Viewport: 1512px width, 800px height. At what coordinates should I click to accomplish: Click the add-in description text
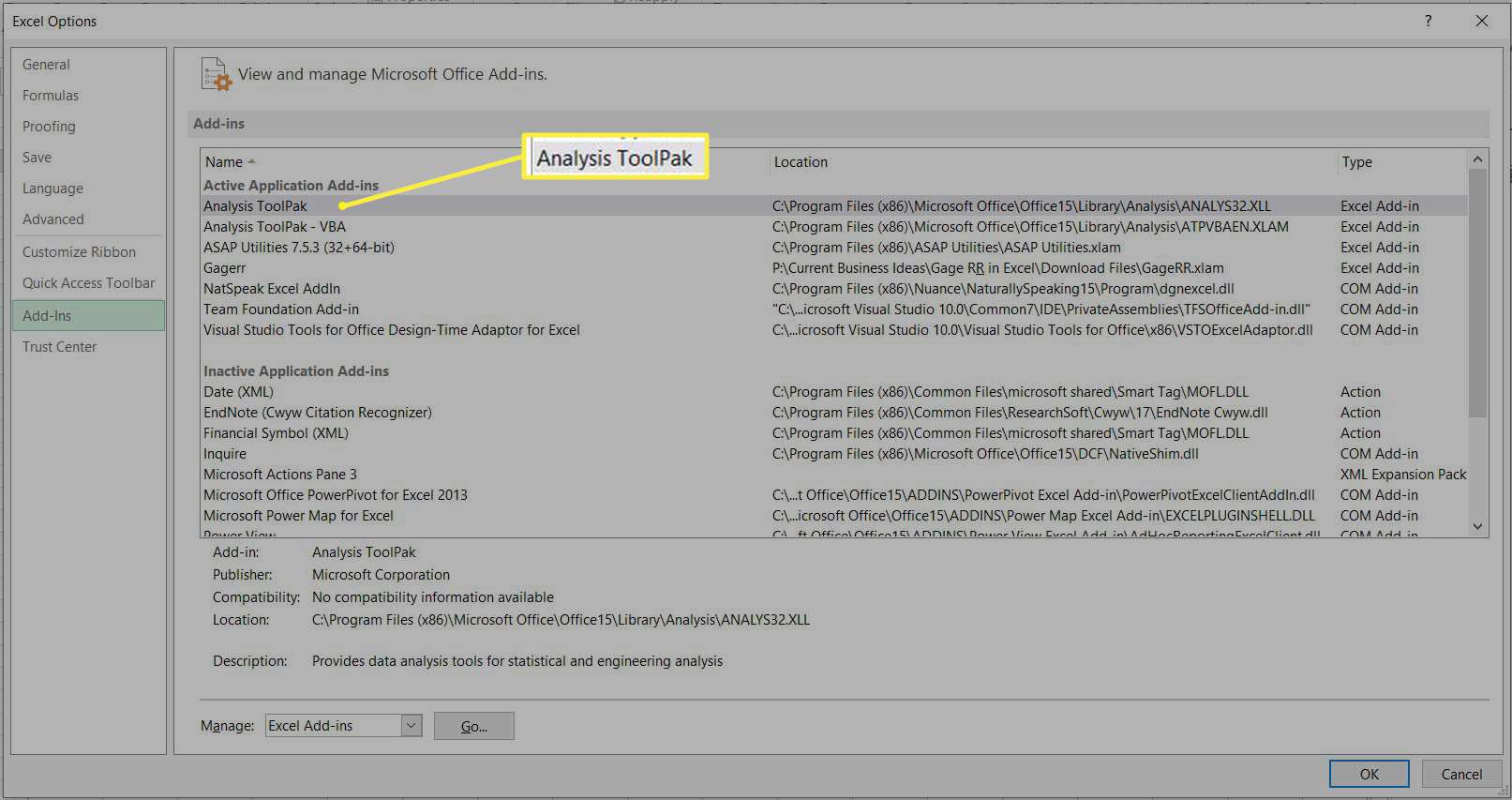coord(517,661)
